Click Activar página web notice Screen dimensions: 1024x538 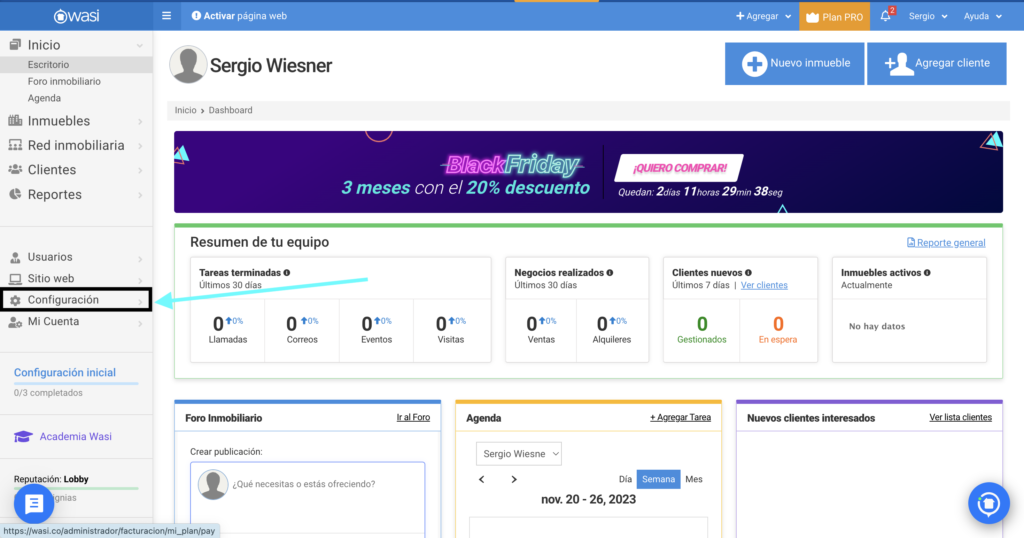[x=239, y=16]
